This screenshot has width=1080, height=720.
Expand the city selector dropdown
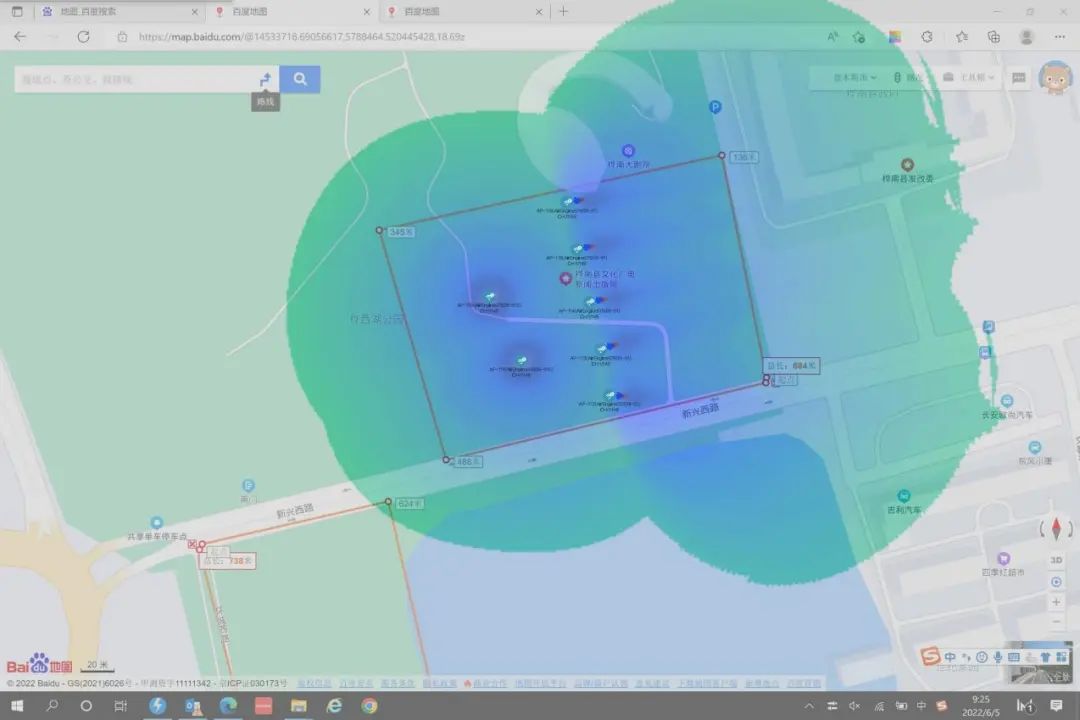pos(855,77)
